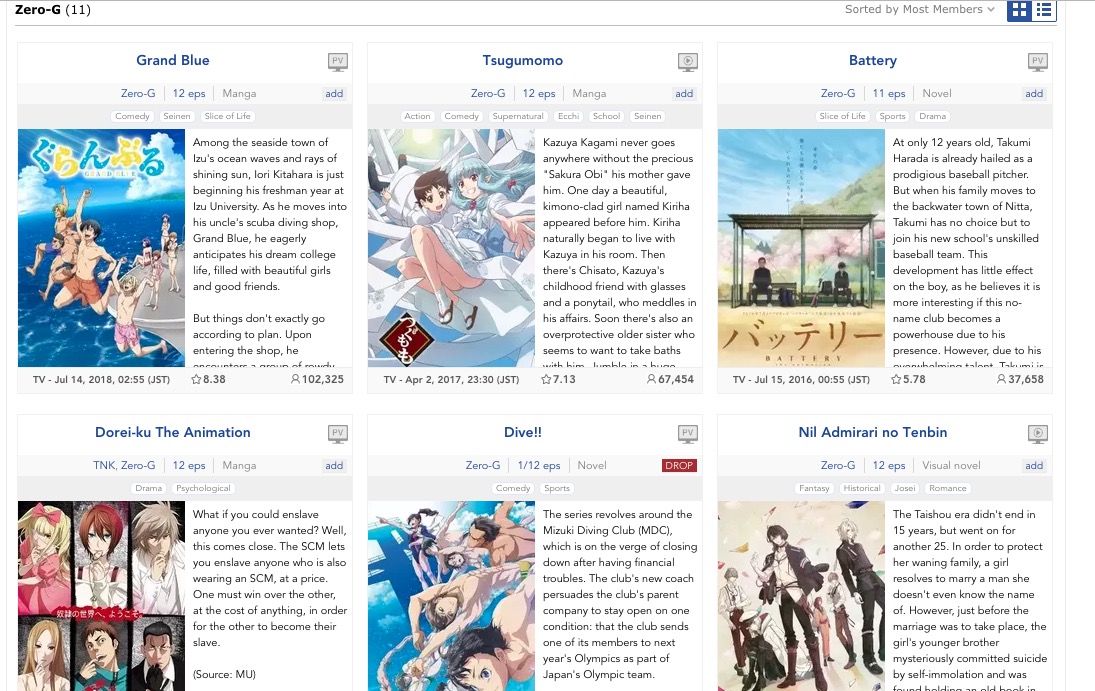1095x691 pixels.
Task: Open the Dive!! PV video icon
Action: click(688, 434)
